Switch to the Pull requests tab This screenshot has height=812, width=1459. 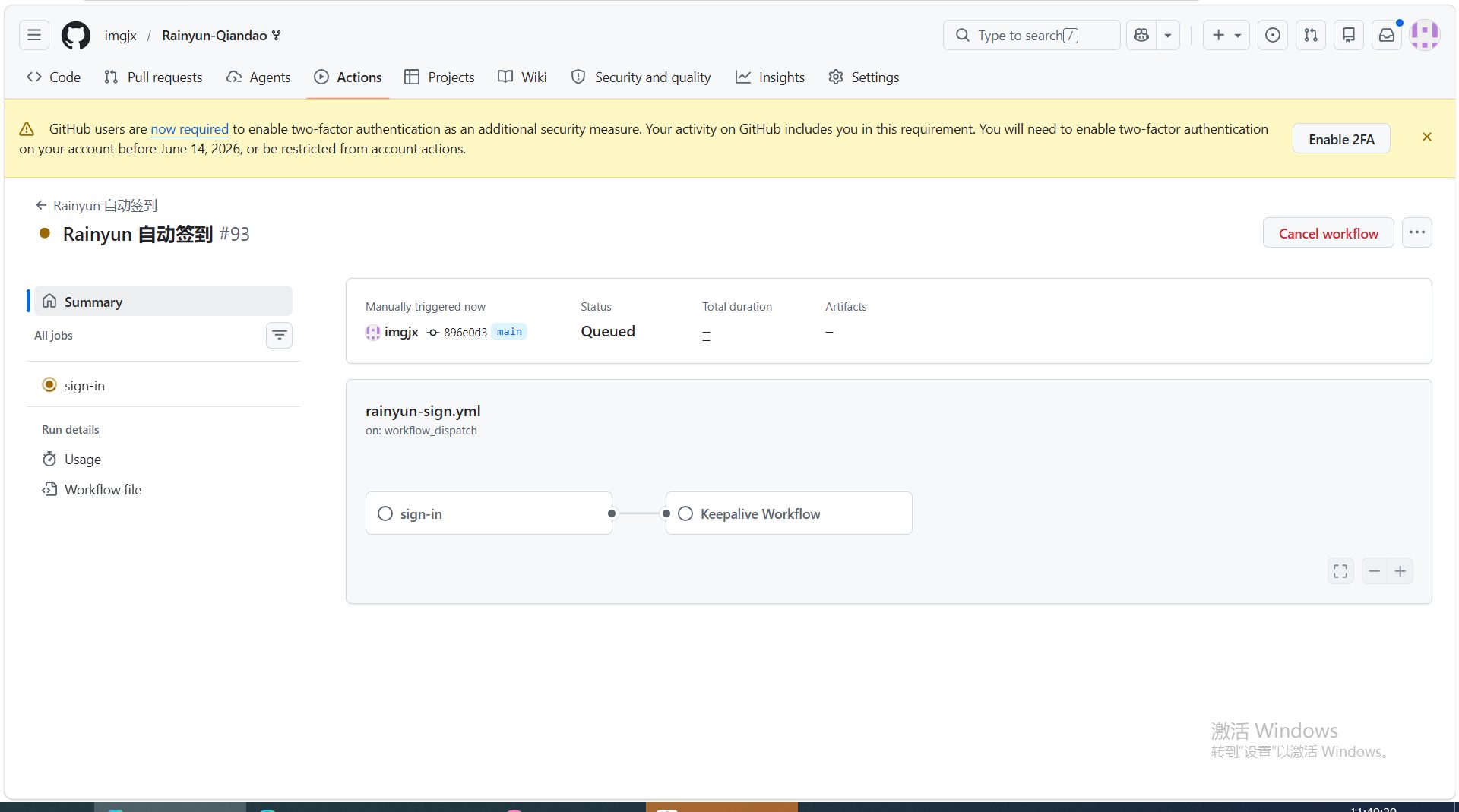pos(153,77)
